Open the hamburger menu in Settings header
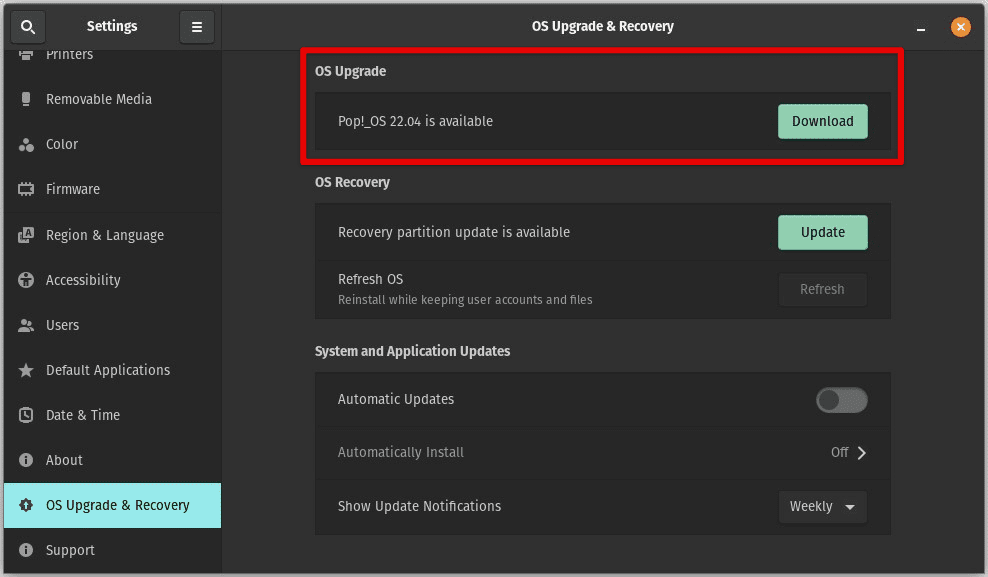 click(x=196, y=27)
